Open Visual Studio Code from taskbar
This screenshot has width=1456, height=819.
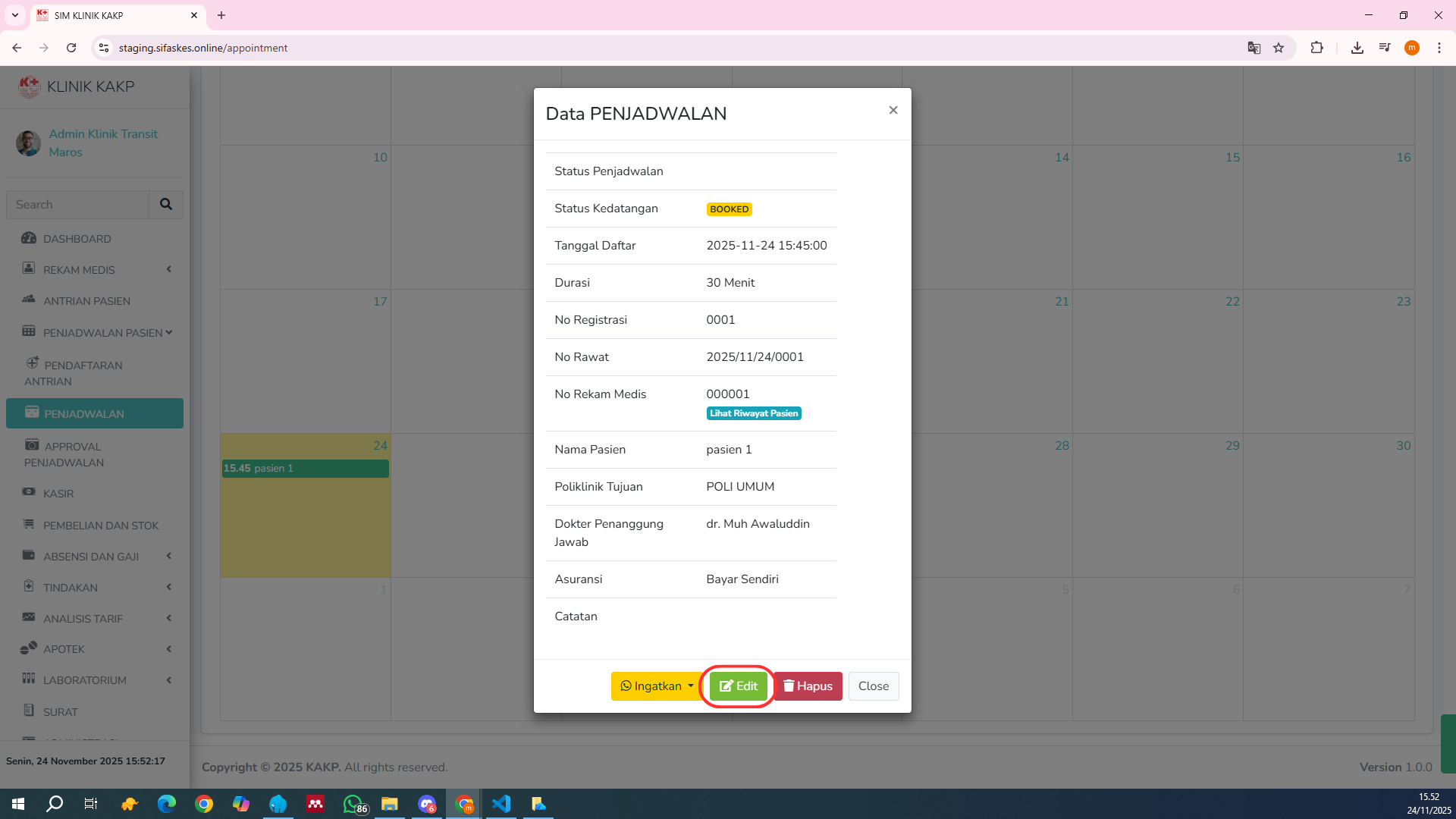(x=501, y=804)
